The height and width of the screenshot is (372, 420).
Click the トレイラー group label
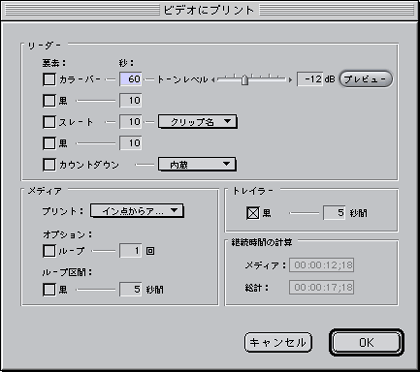coord(253,191)
